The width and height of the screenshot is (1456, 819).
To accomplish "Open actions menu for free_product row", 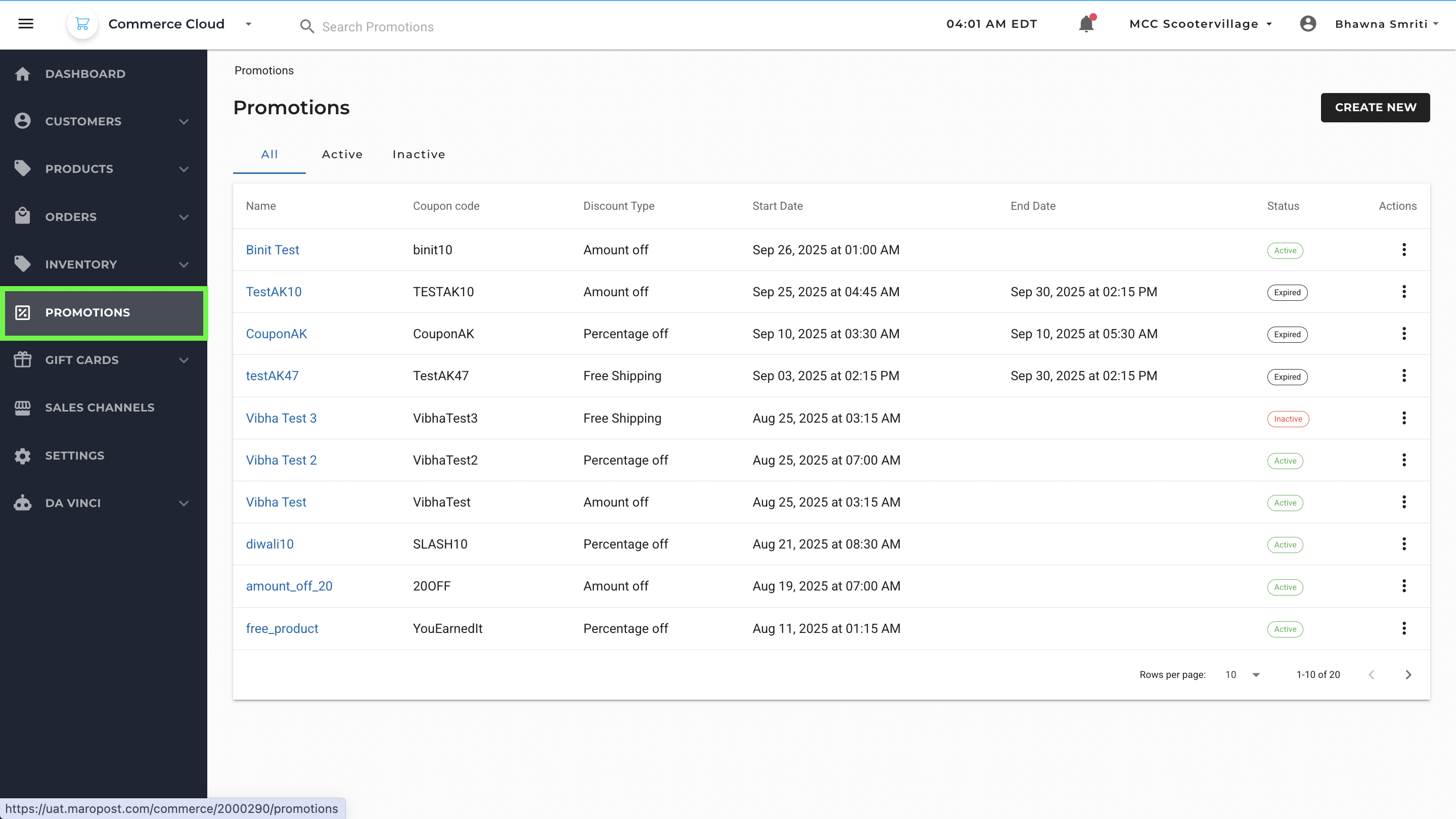I will (1404, 628).
